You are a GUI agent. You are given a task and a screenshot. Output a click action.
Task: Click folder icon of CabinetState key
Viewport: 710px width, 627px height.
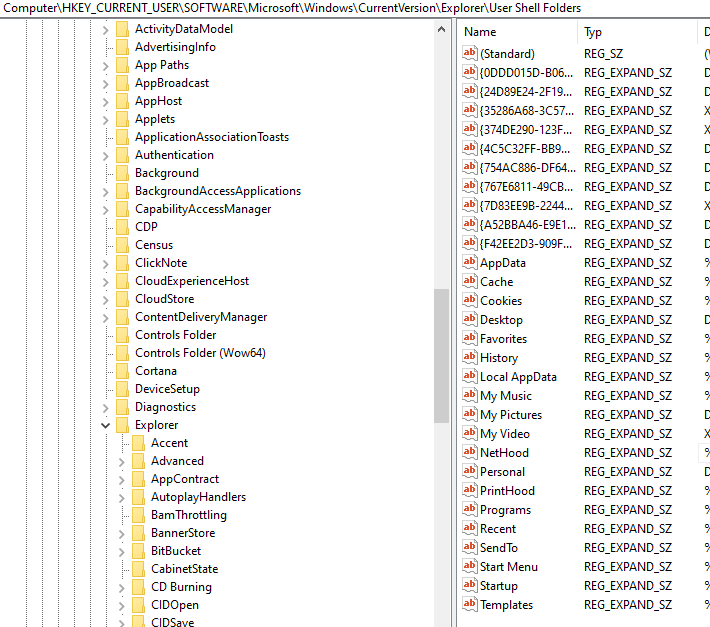coord(139,569)
